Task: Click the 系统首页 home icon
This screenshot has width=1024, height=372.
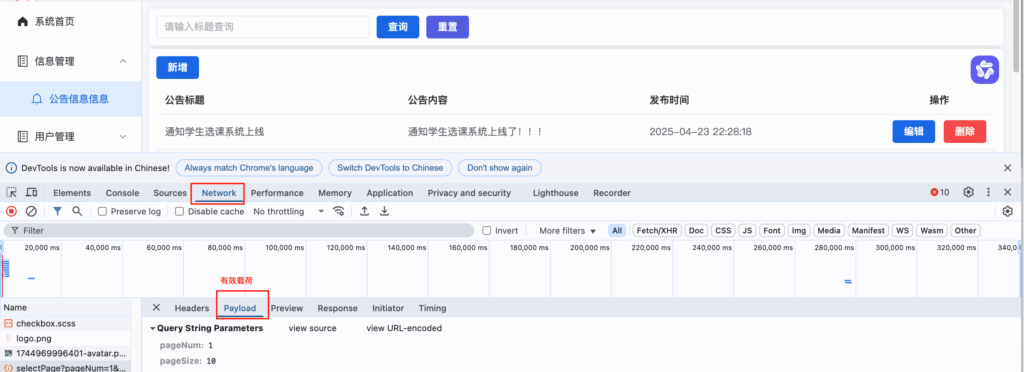Action: (23, 22)
